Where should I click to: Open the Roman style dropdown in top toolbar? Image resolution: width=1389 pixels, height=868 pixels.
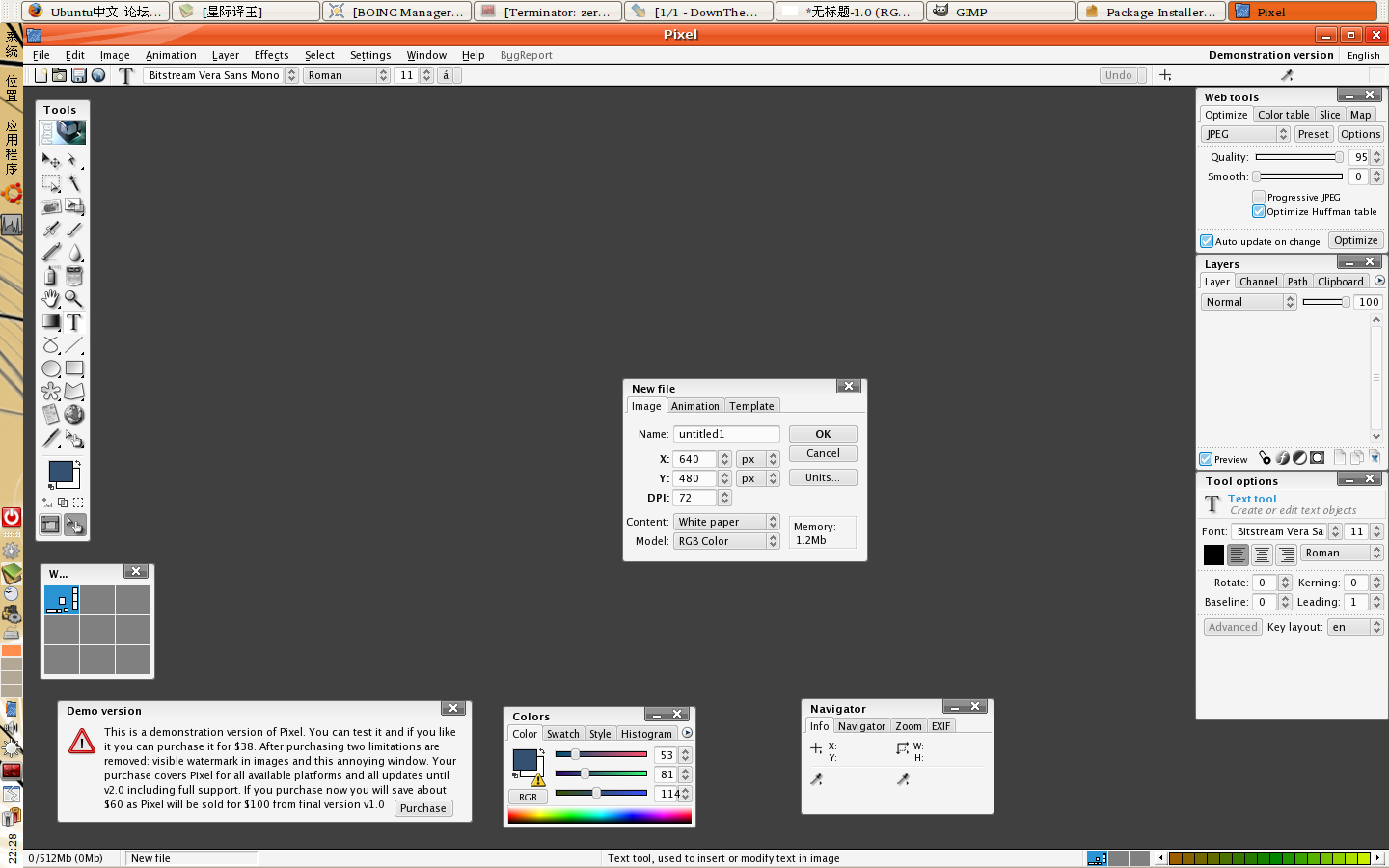tap(346, 75)
